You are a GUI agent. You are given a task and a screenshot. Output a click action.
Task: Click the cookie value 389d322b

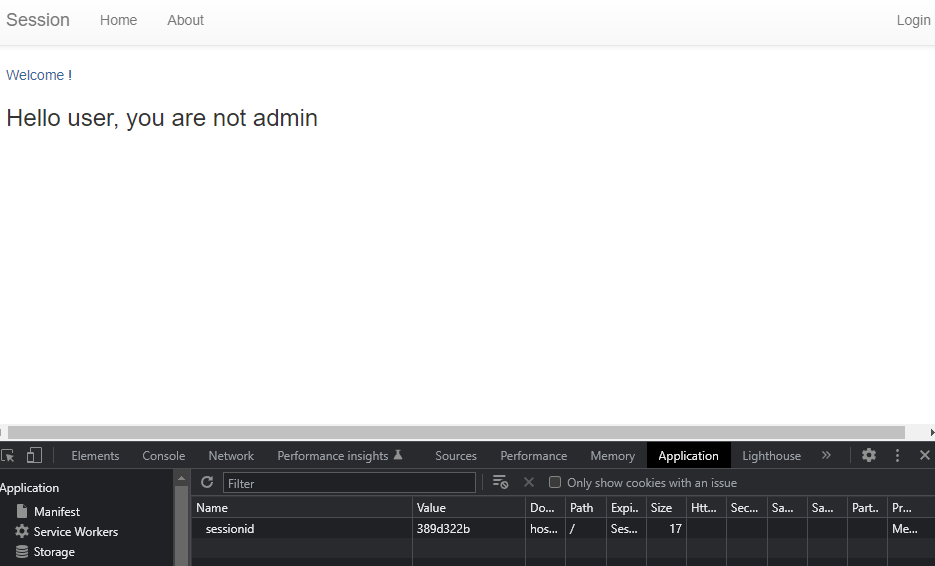click(443, 528)
